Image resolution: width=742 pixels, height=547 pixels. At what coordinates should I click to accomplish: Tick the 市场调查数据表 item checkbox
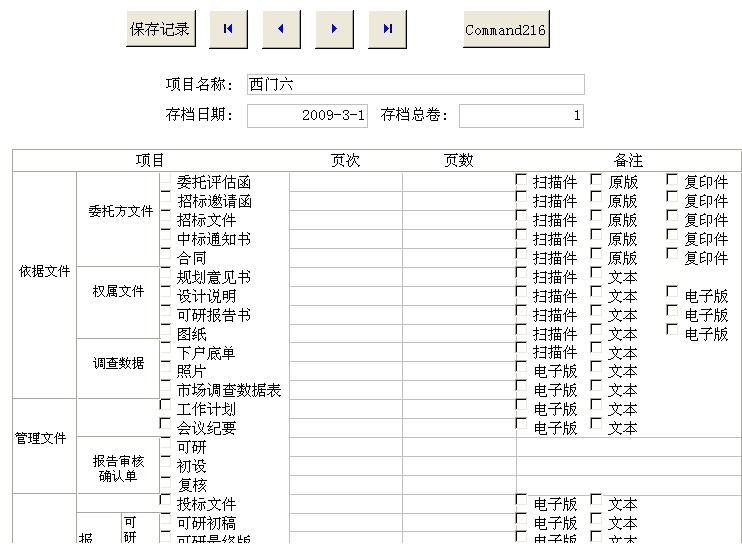[x=165, y=386]
